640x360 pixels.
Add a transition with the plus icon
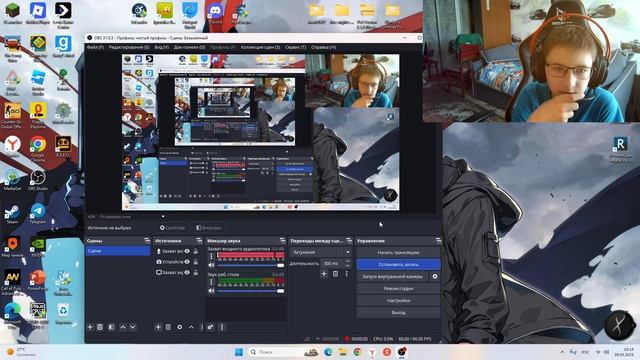tap(324, 273)
